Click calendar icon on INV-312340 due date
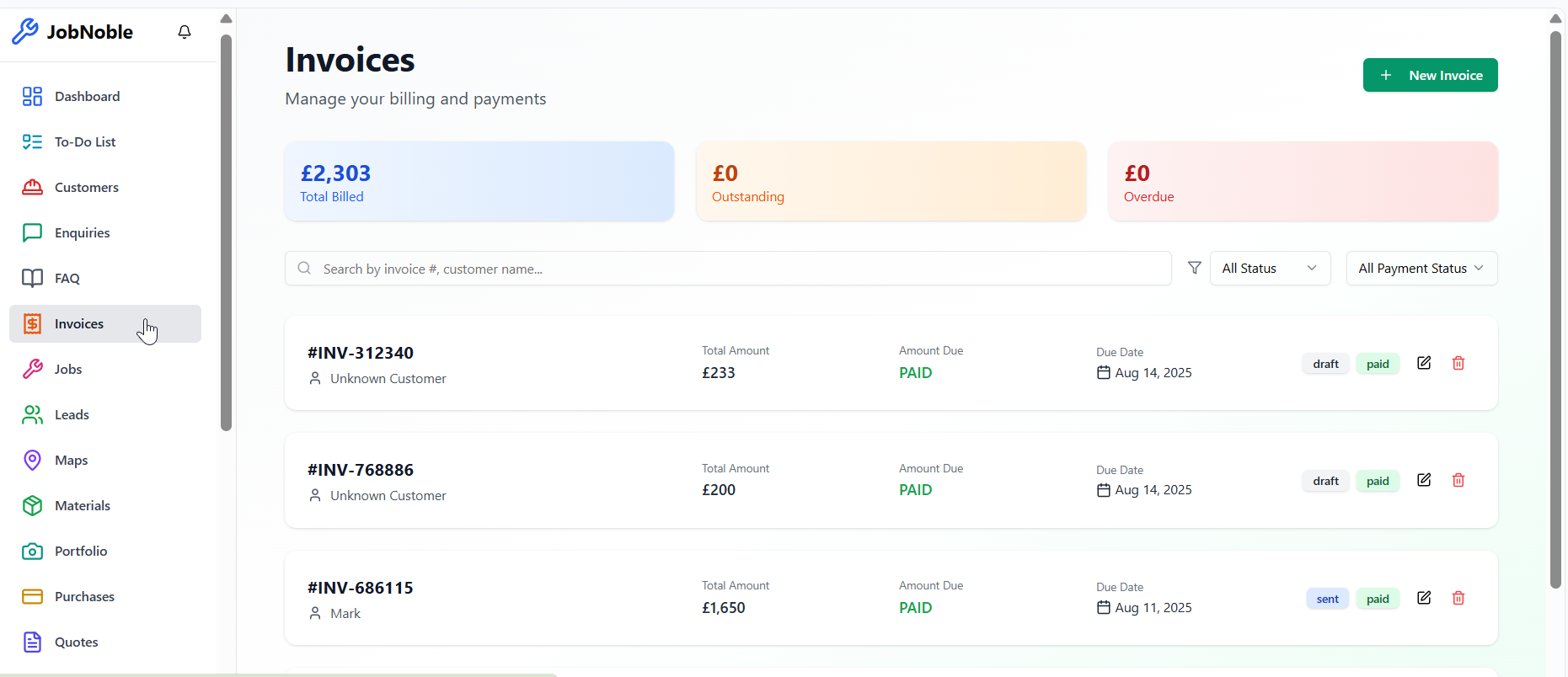The width and height of the screenshot is (1568, 677). [x=1103, y=372]
